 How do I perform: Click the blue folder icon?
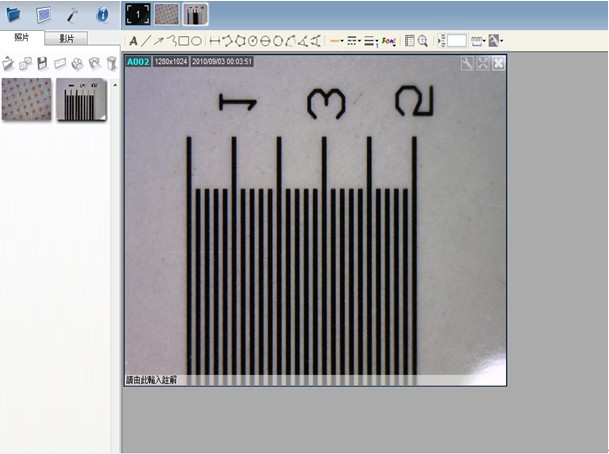(14, 15)
